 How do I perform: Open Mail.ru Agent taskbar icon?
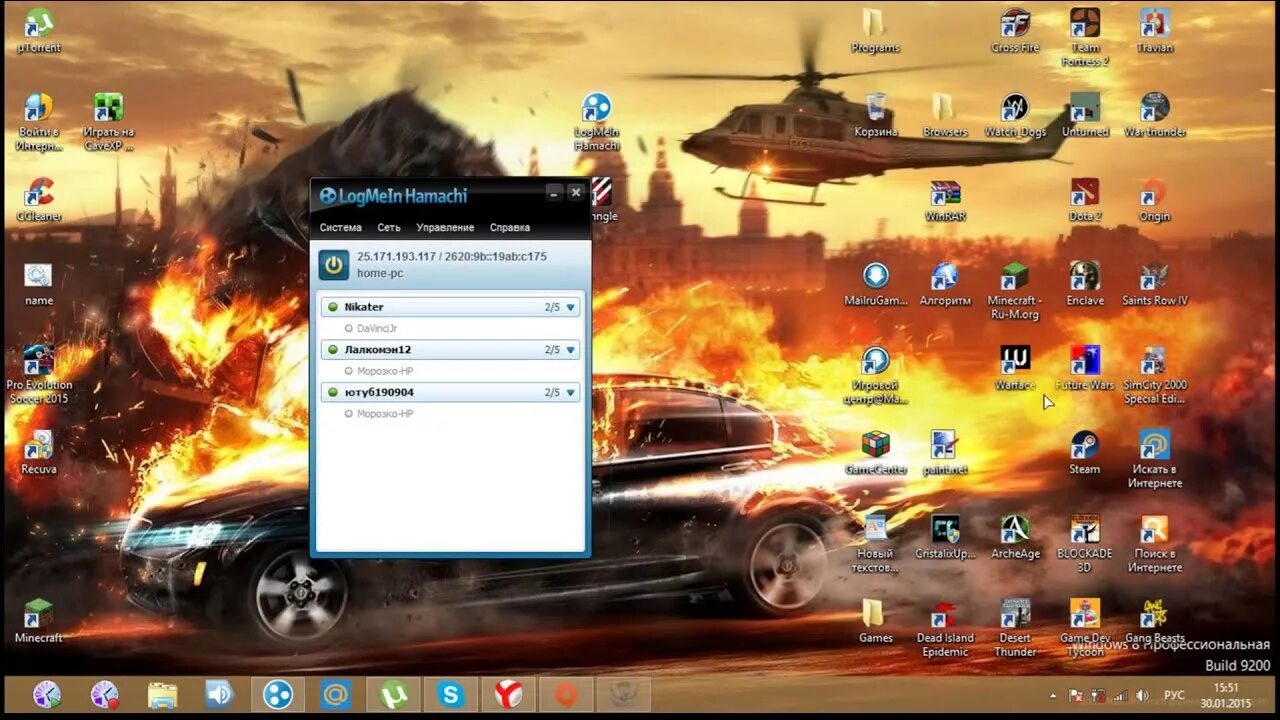(335, 694)
